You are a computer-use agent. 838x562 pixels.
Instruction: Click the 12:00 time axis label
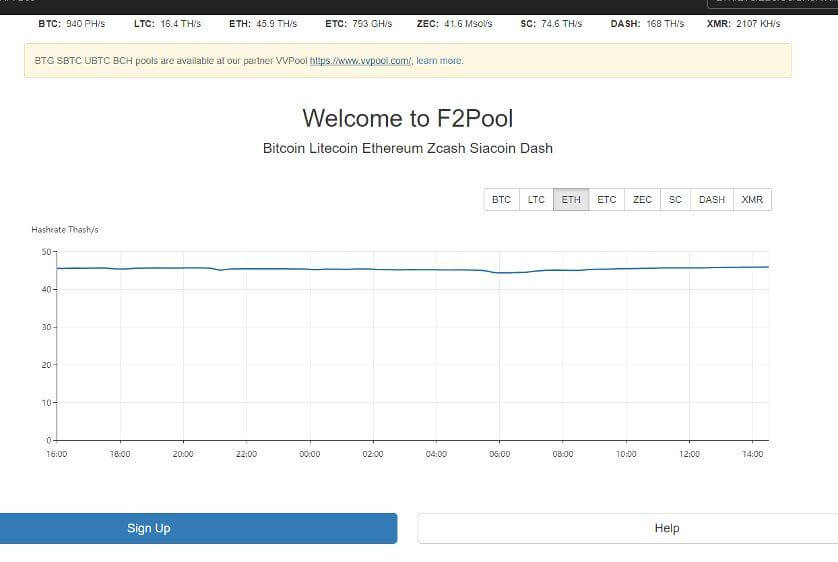(689, 454)
